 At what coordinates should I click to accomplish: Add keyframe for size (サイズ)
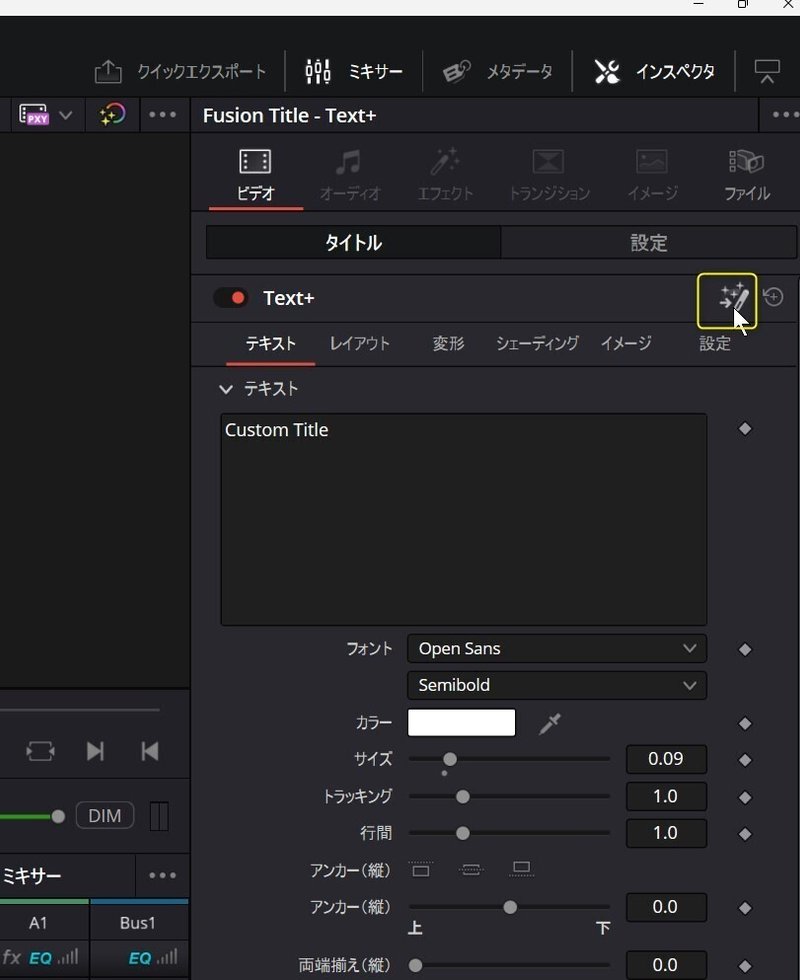click(745, 760)
